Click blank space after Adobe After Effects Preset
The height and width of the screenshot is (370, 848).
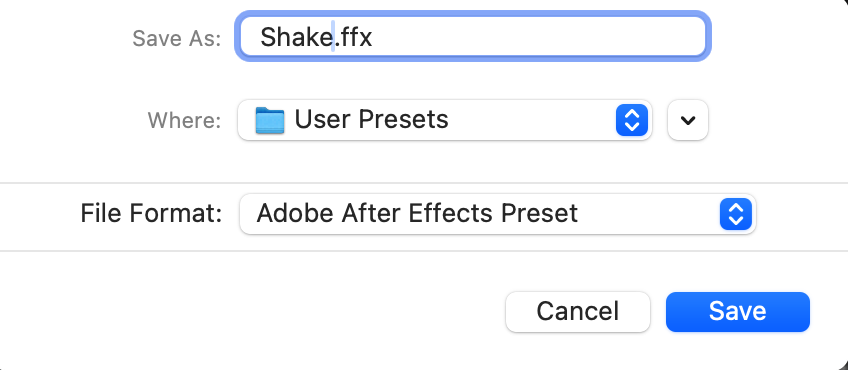click(648, 214)
